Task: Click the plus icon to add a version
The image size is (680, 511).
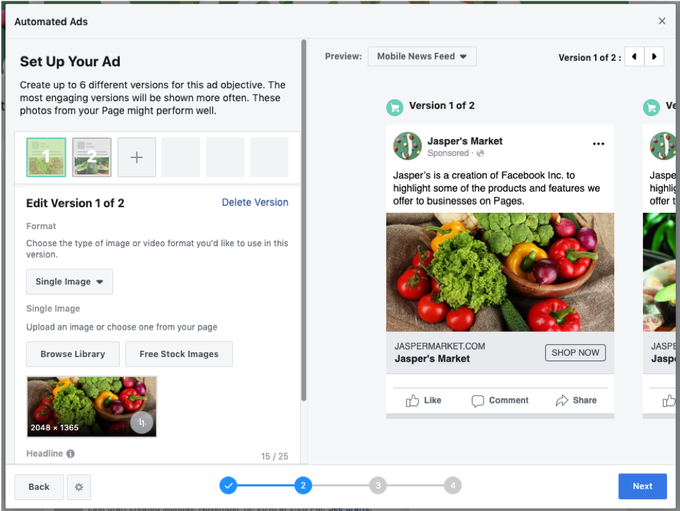Action: point(137,158)
